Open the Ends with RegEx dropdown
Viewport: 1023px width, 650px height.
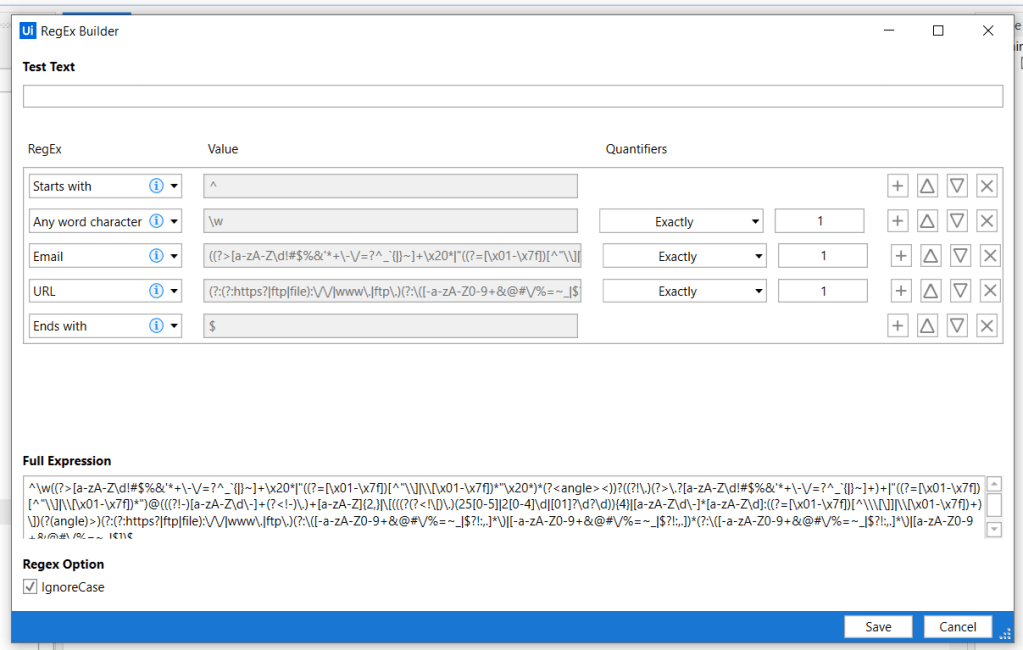pos(174,326)
